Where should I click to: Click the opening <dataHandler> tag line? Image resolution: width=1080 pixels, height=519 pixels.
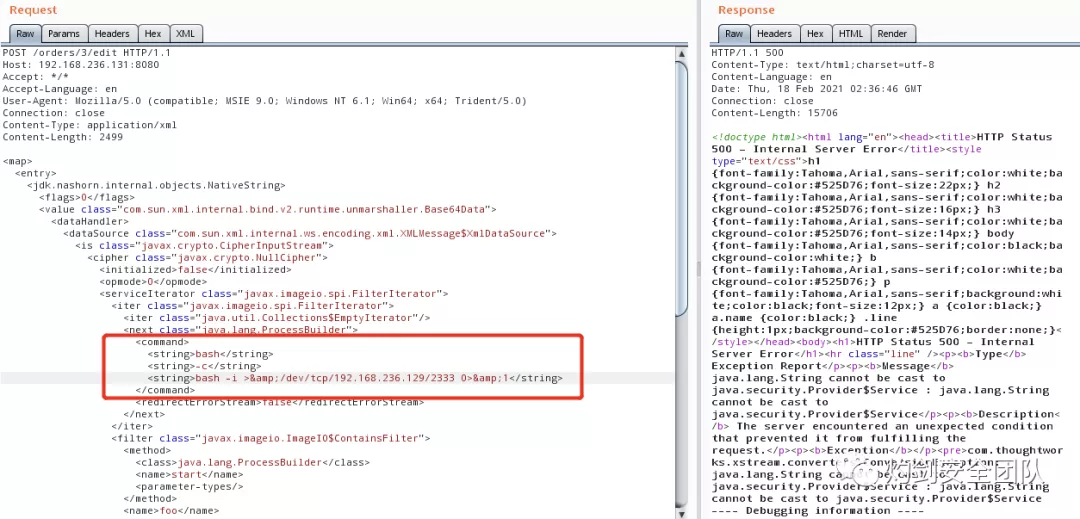[90, 221]
